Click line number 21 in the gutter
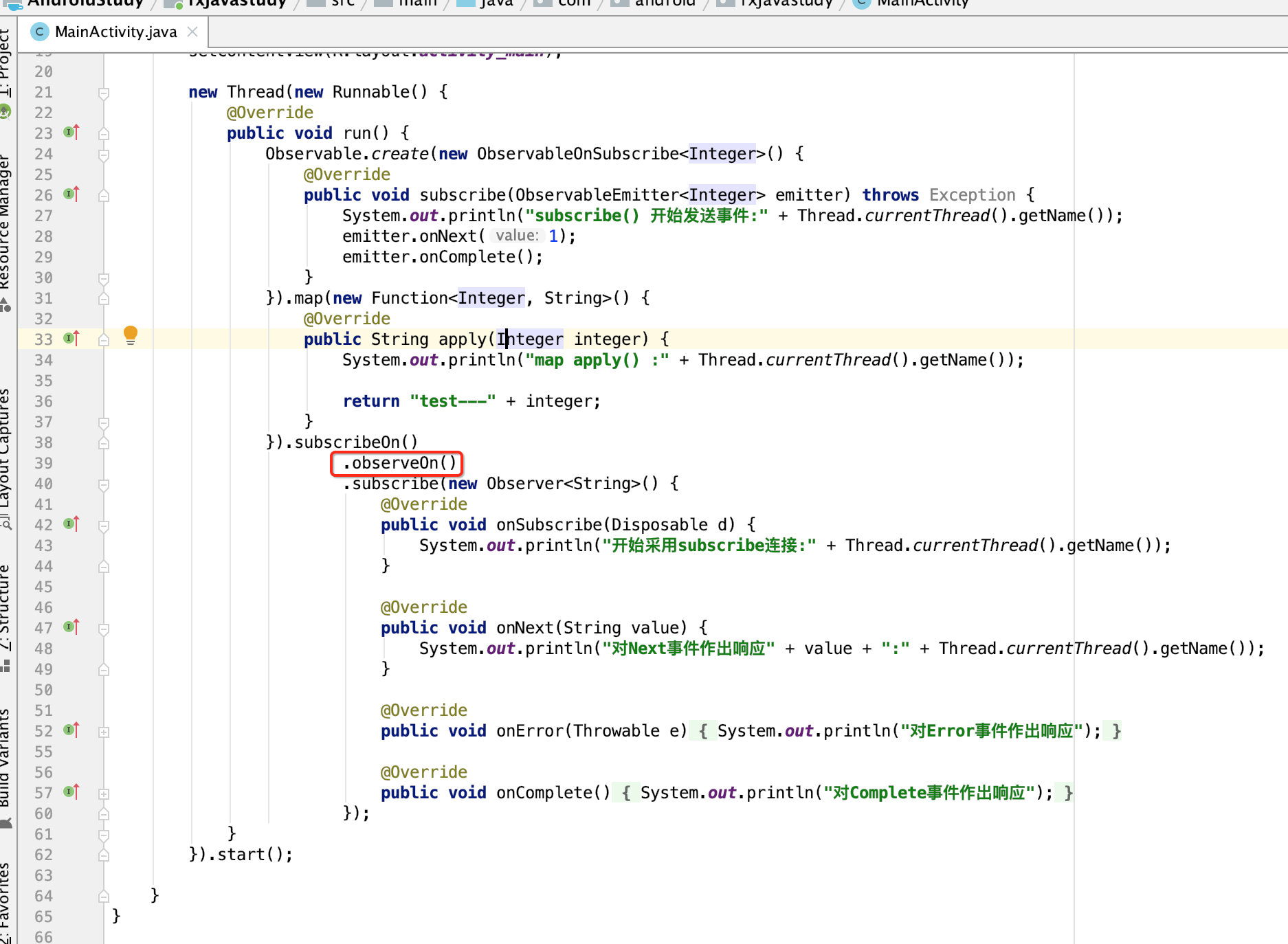1288x944 pixels. (43, 92)
